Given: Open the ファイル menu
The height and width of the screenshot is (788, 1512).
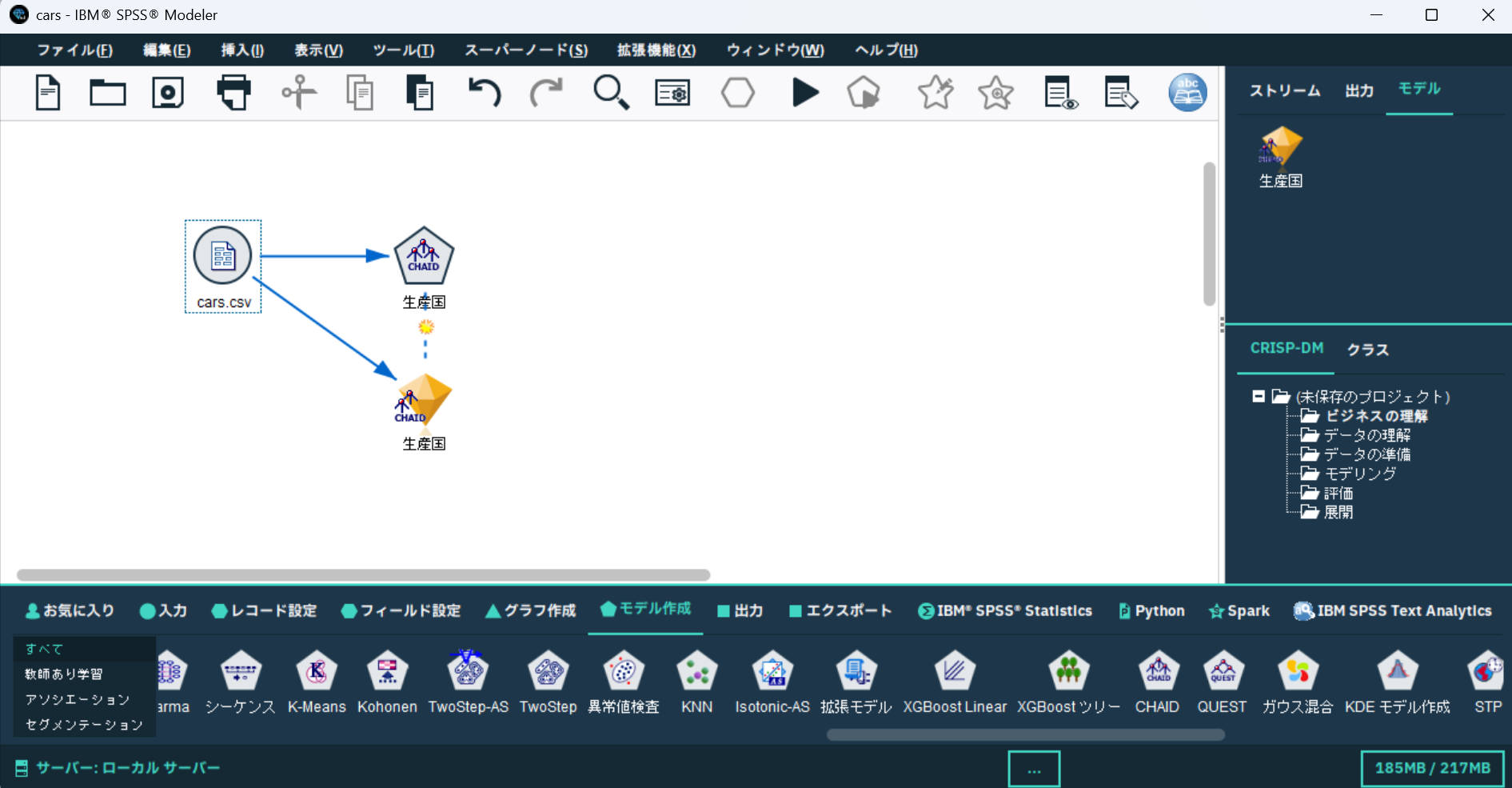Looking at the screenshot, I should [x=74, y=50].
